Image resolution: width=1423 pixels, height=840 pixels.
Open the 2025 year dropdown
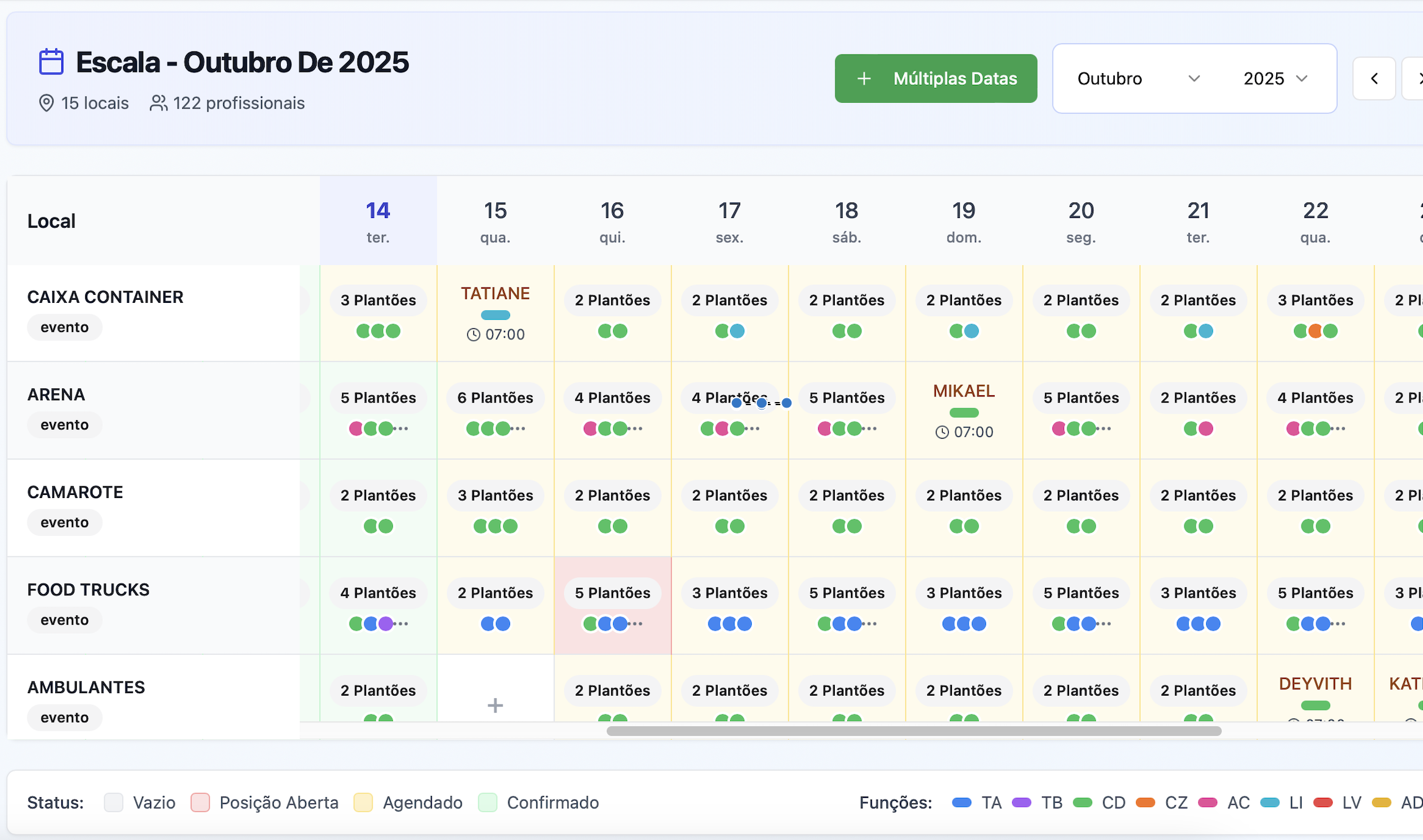tap(1275, 79)
